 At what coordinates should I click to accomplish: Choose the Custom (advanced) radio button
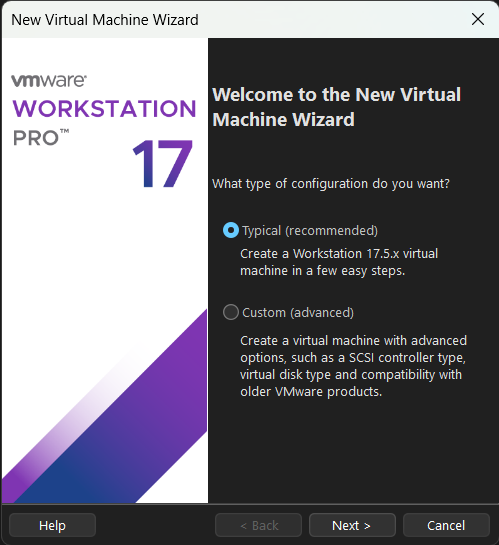tap(231, 312)
